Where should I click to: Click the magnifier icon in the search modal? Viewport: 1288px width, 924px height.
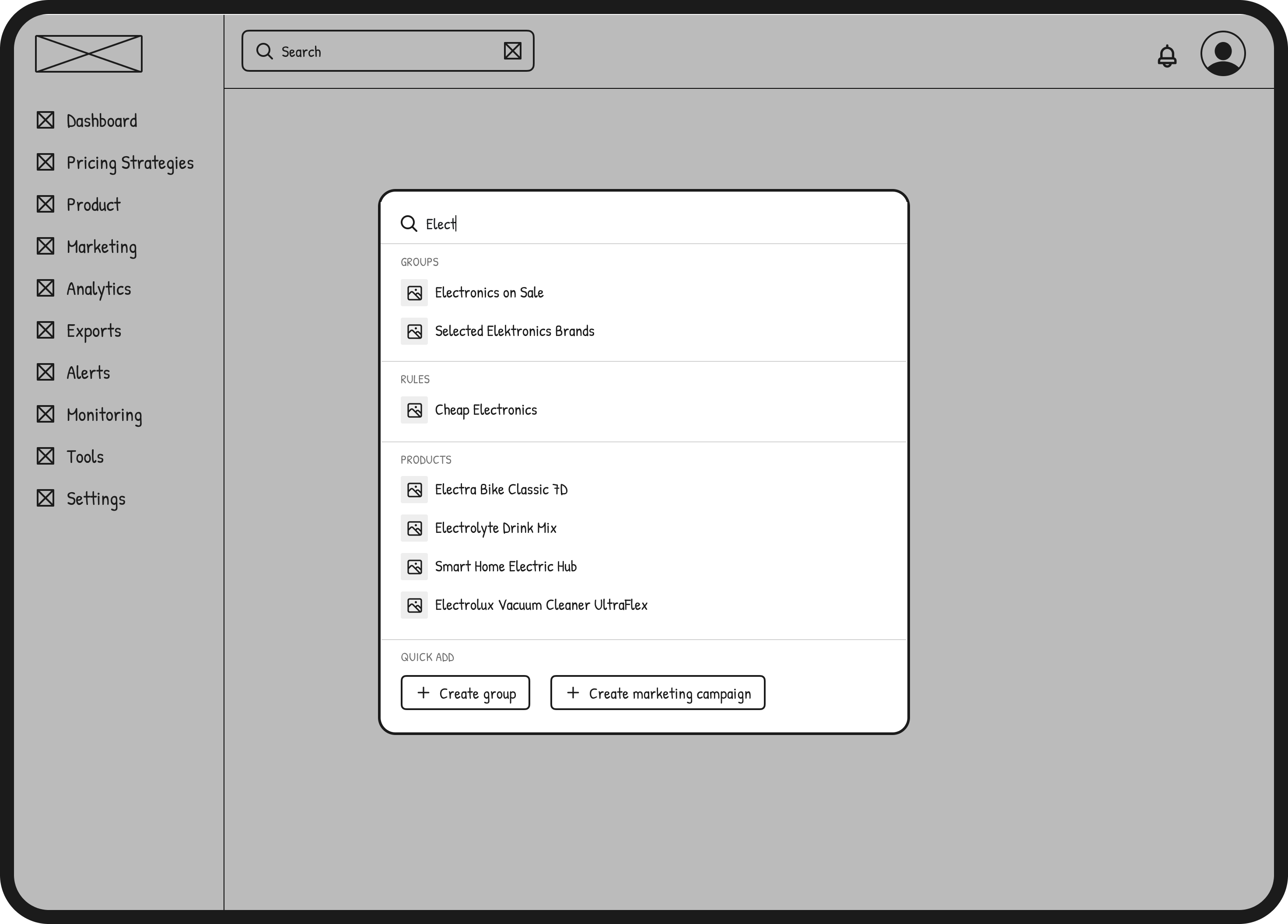409,224
